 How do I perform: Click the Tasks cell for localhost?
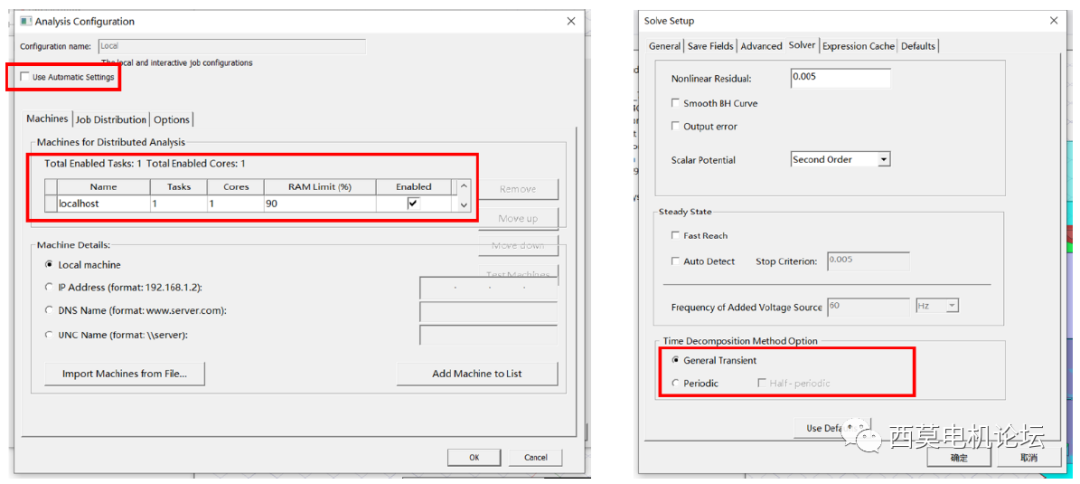(178, 204)
